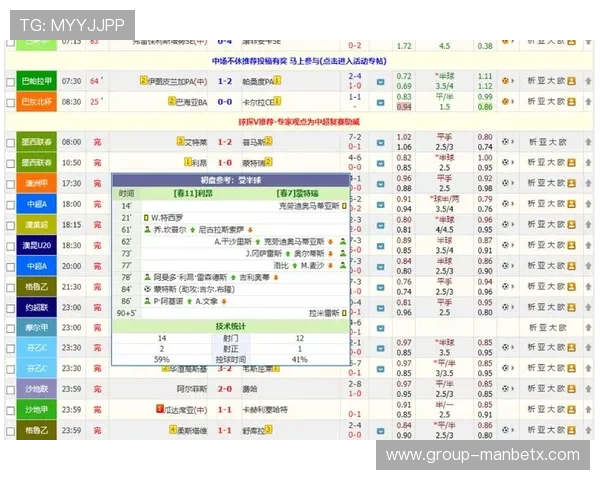Expand the blue arrow icon in 墨西联春 08:00 row
The height and width of the screenshot is (480, 600).
coord(380,142)
